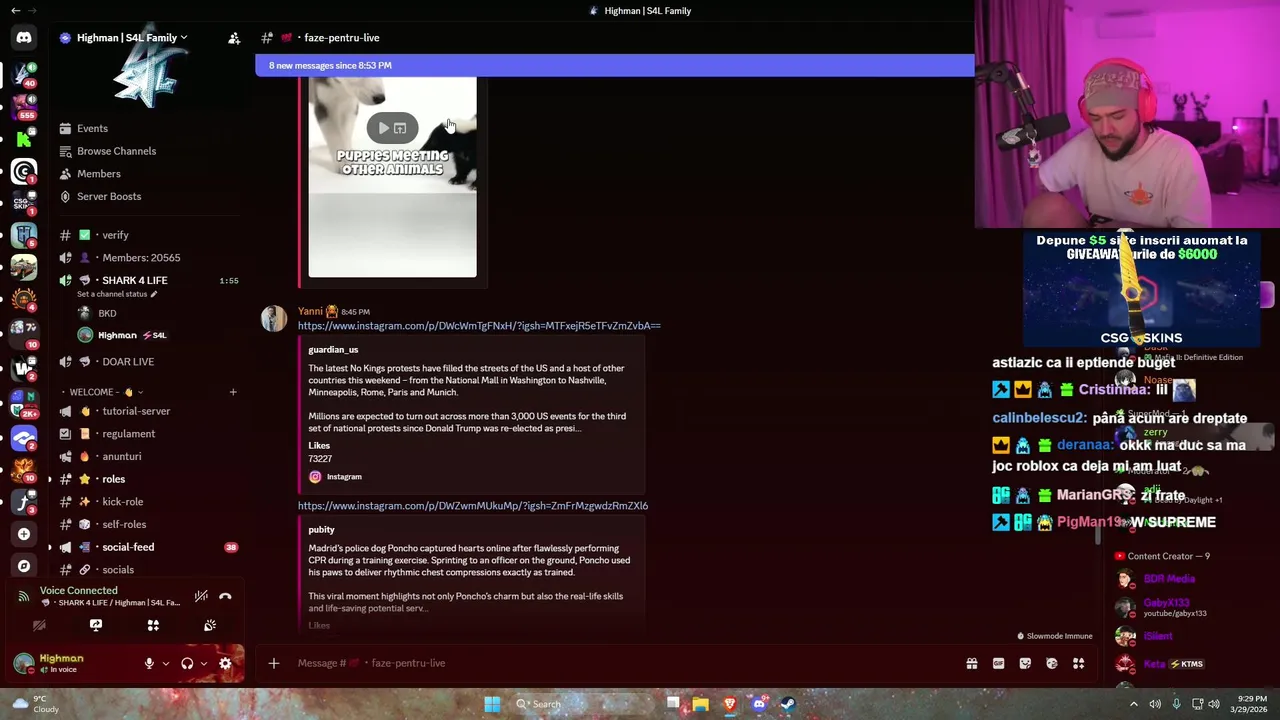Open the Members list entry
This screenshot has height=720, width=1280.
[x=98, y=174]
